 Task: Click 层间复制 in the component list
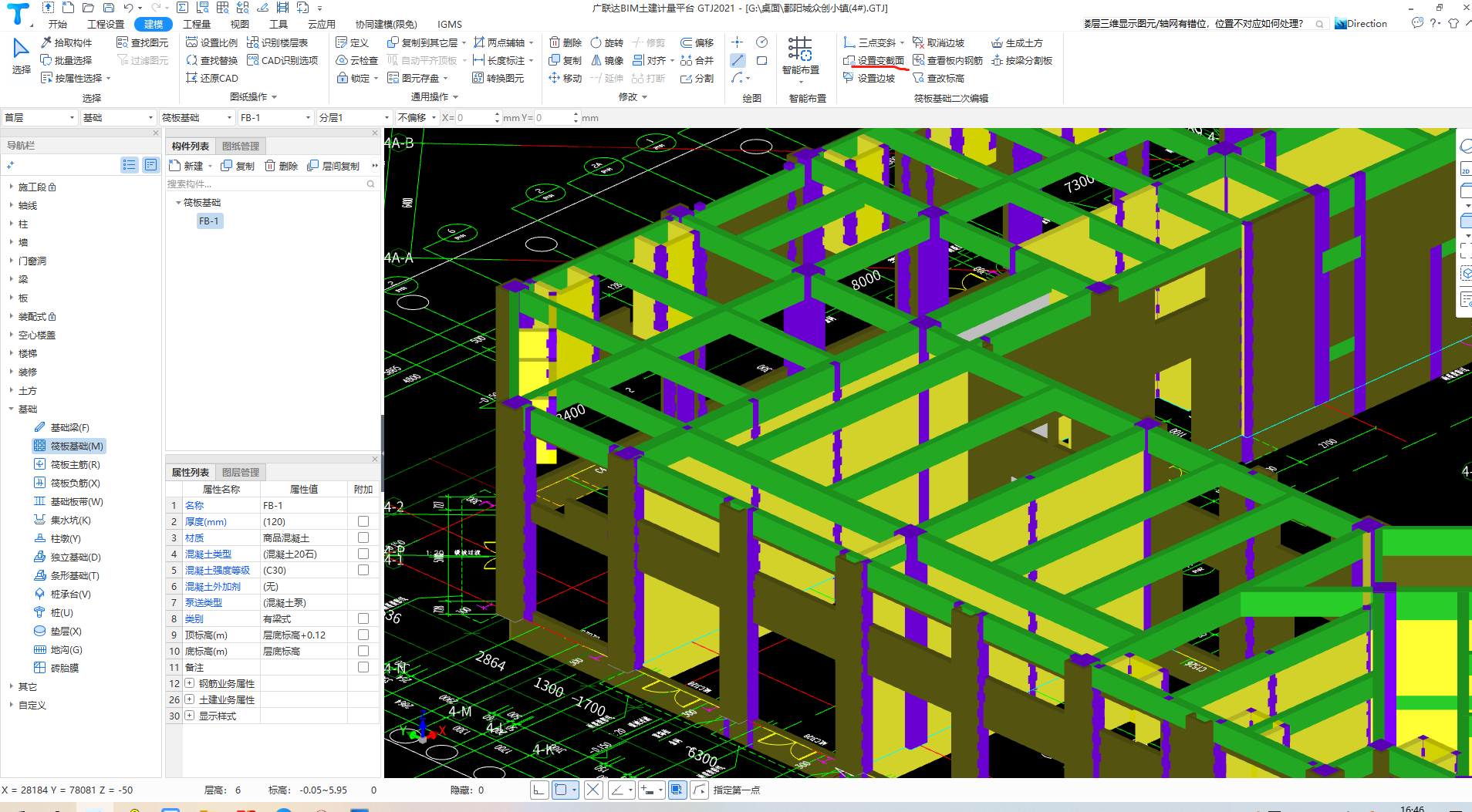coord(334,166)
